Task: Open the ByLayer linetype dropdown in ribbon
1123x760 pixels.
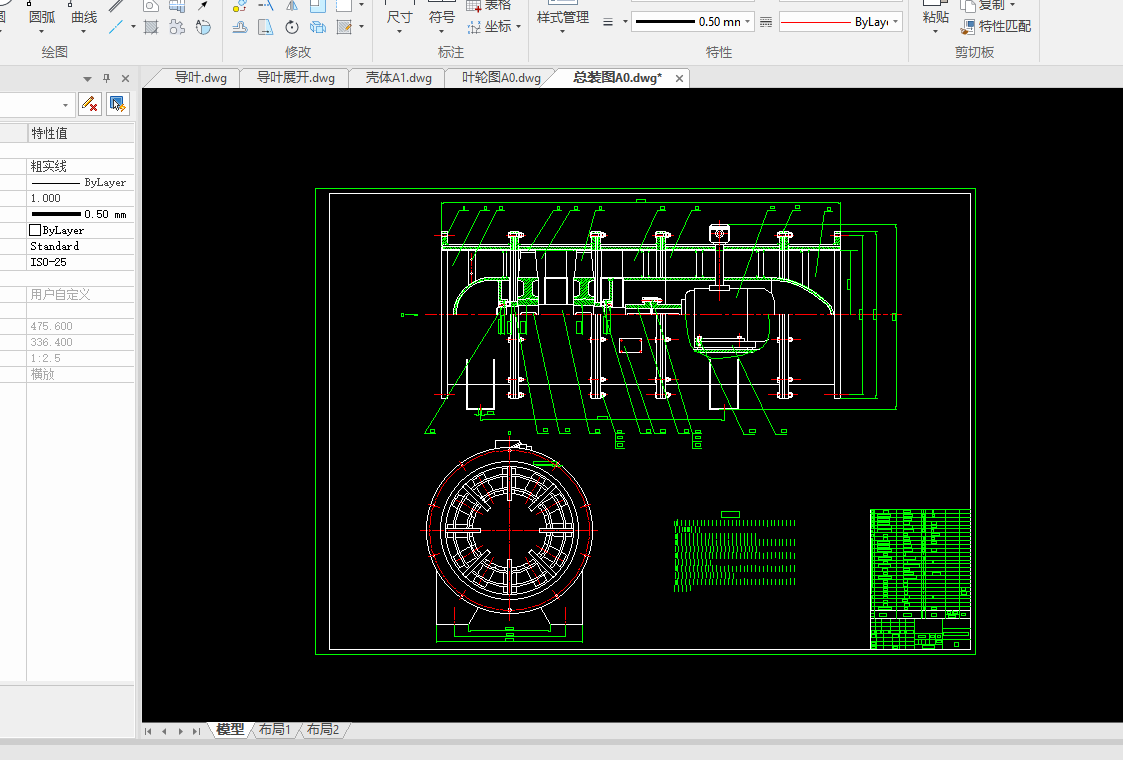Action: 895,22
